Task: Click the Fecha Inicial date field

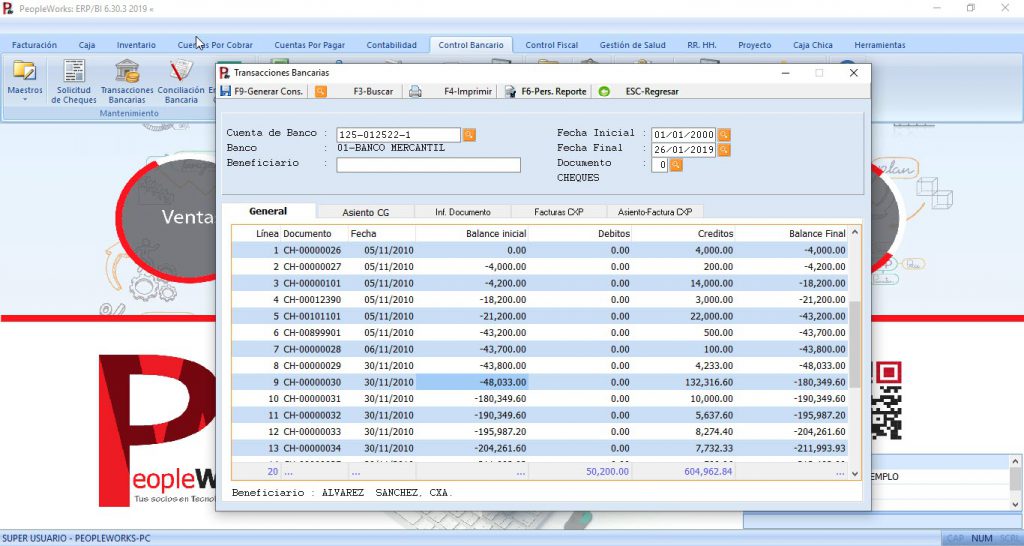Action: point(683,135)
